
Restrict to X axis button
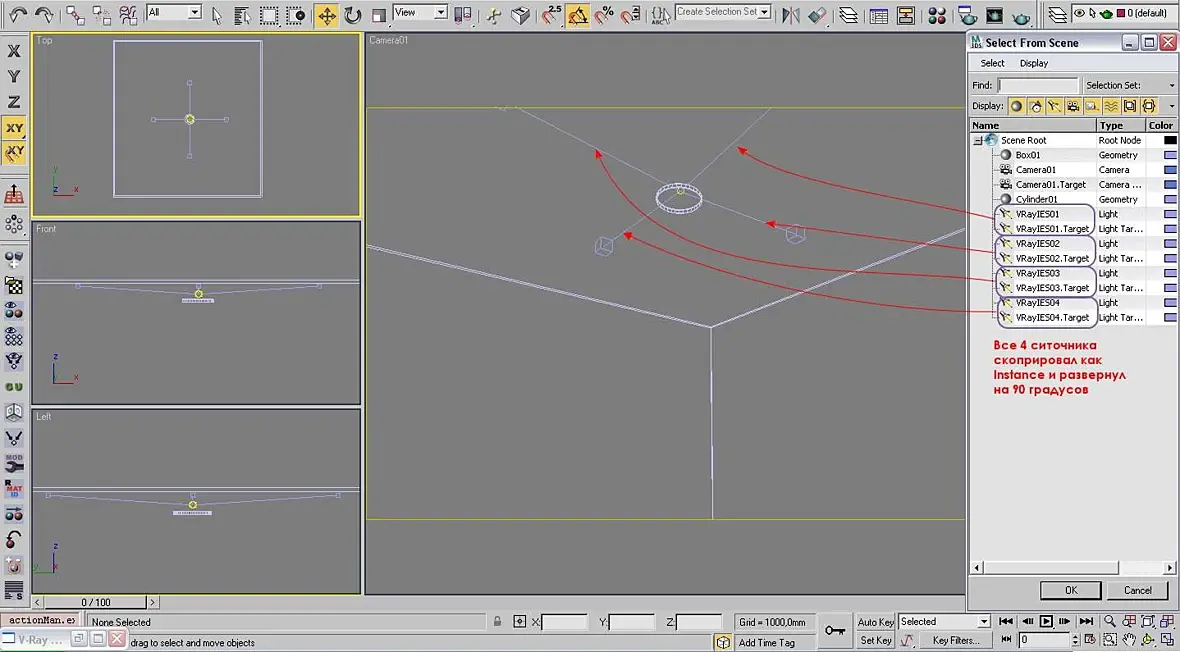point(14,51)
